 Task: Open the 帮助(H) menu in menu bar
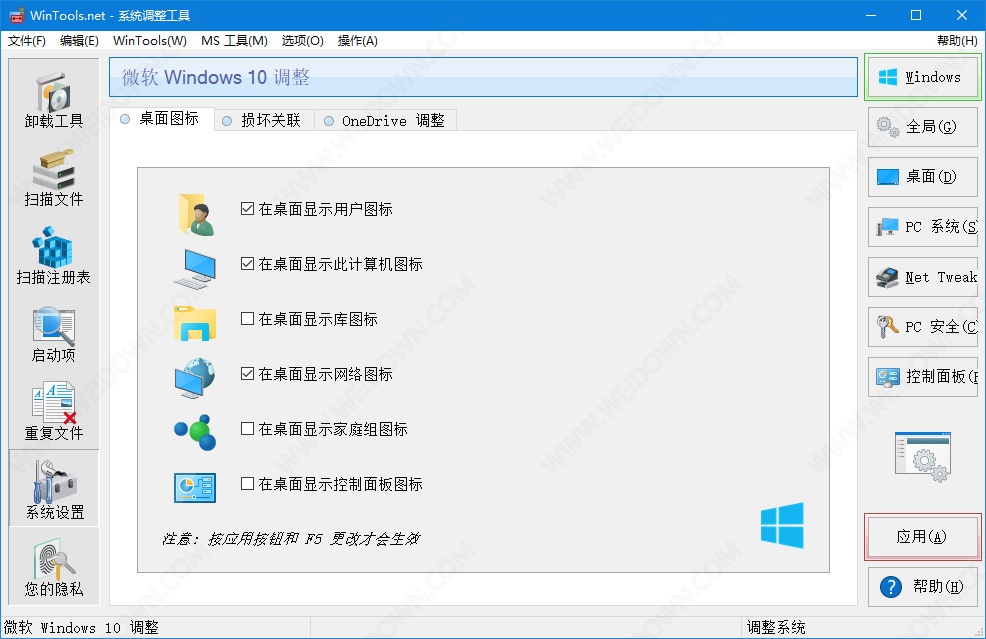957,41
